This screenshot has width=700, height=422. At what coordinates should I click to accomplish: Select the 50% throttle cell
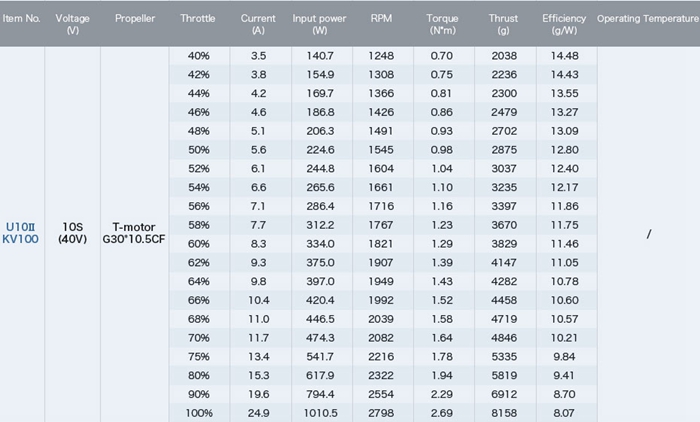point(199,150)
